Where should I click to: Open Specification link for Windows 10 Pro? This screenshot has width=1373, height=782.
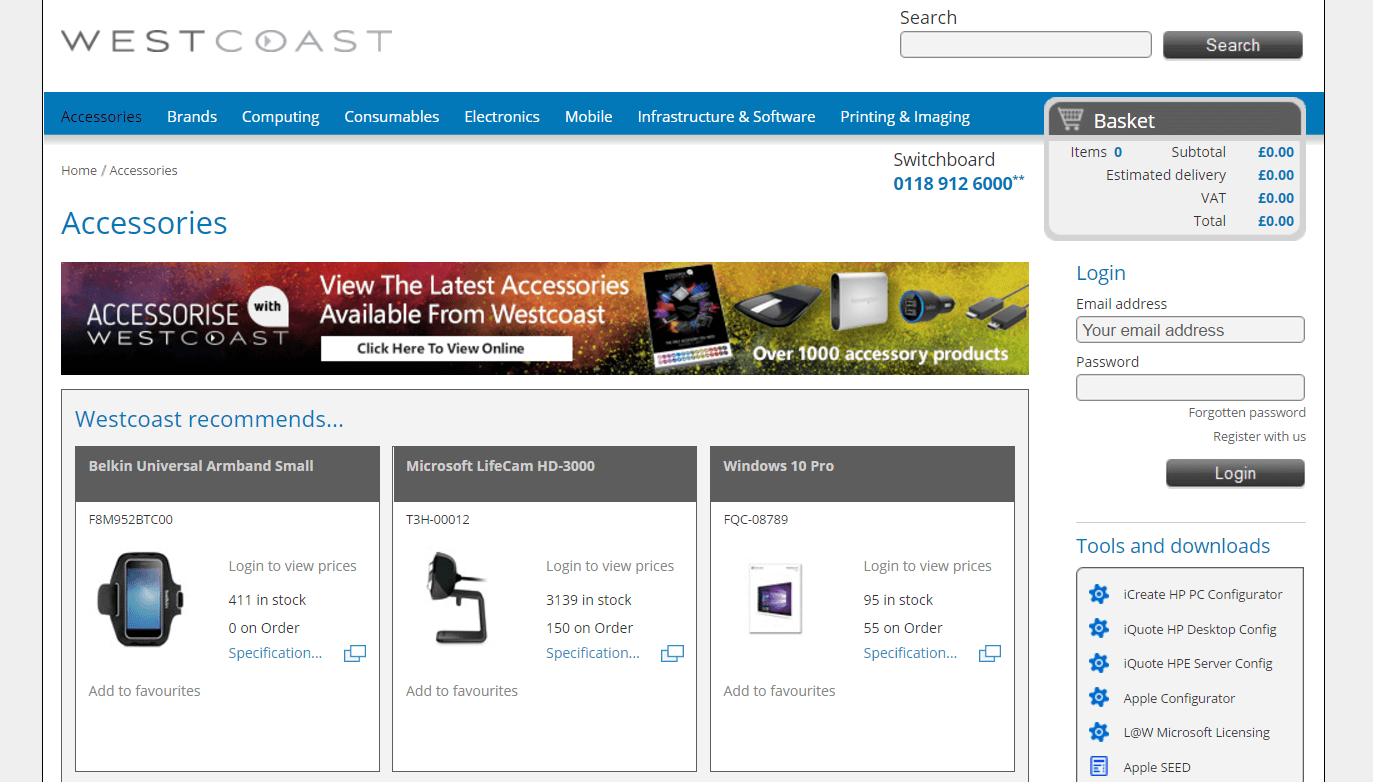pyautogui.click(x=910, y=653)
